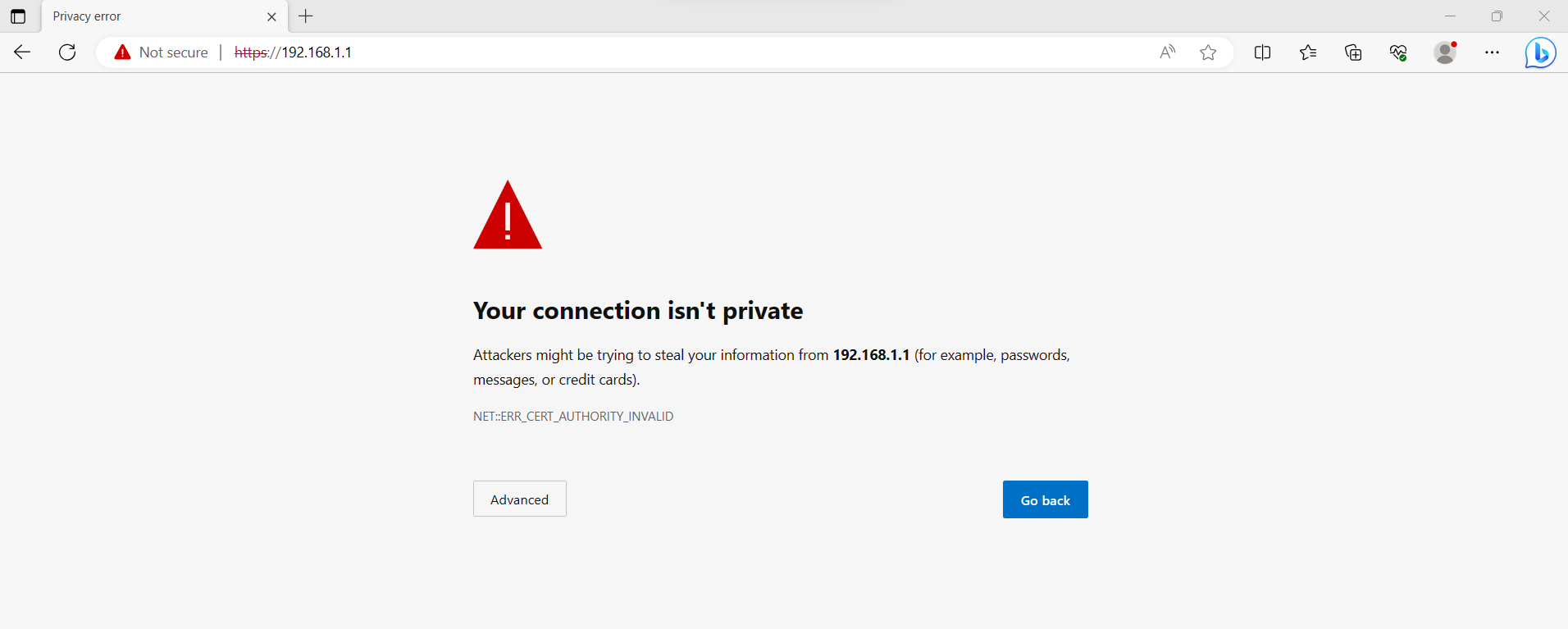The width and height of the screenshot is (1568, 629).
Task: Click the Read aloud icon
Action: pyautogui.click(x=1167, y=52)
